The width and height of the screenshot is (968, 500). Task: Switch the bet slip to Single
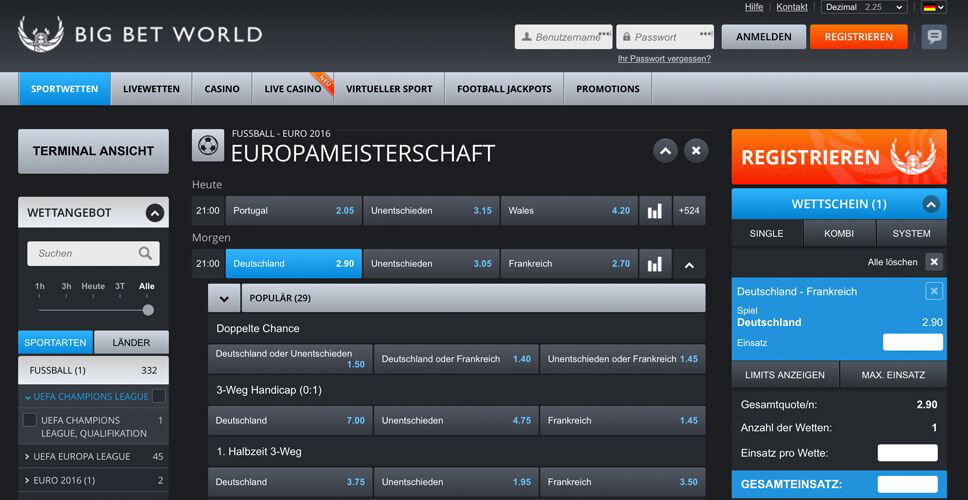[767, 233]
